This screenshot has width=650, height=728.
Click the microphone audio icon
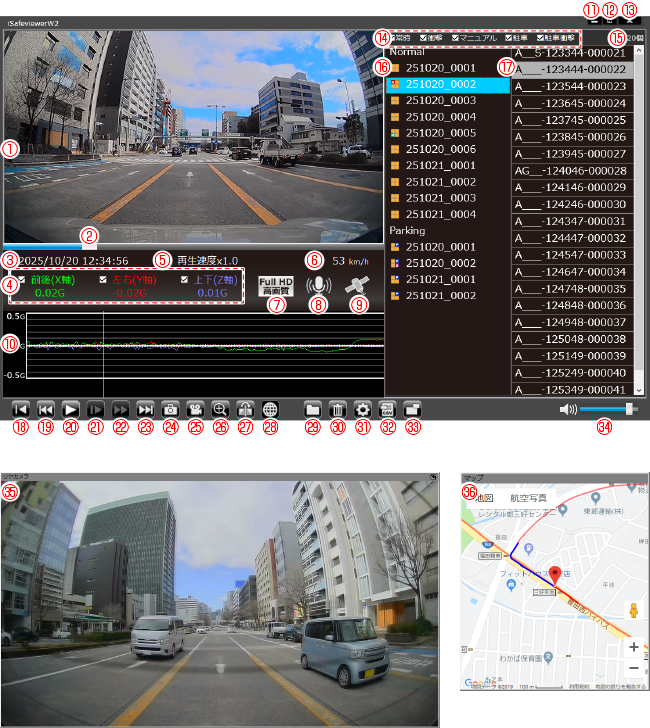click(x=318, y=286)
